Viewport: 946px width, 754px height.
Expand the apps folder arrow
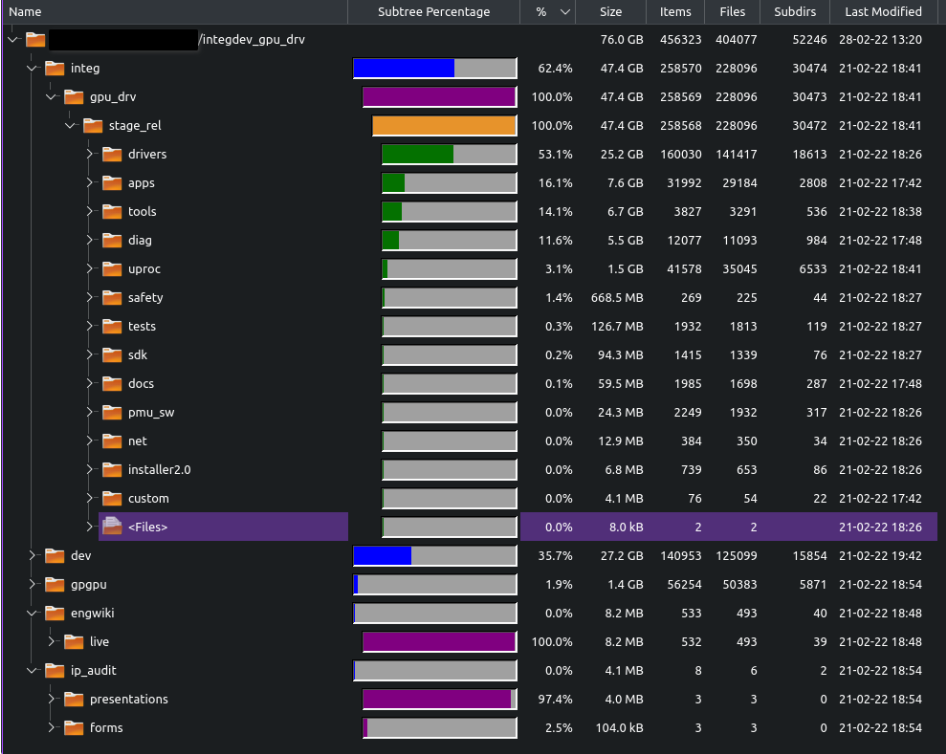point(90,184)
